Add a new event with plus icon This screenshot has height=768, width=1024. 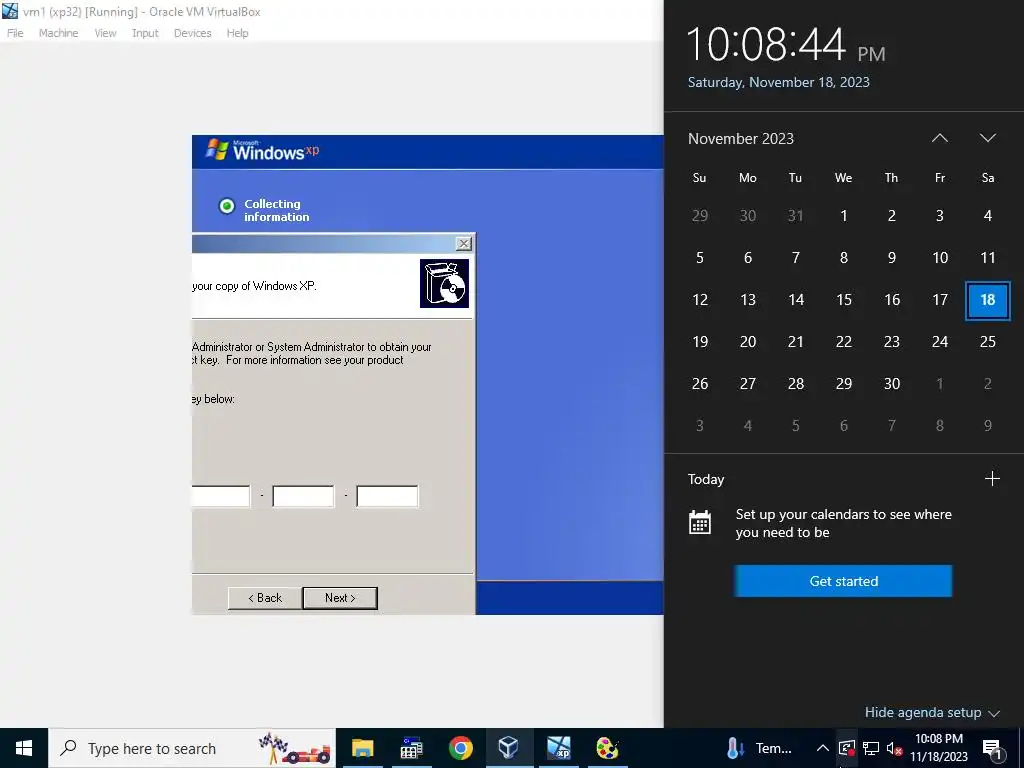point(992,479)
